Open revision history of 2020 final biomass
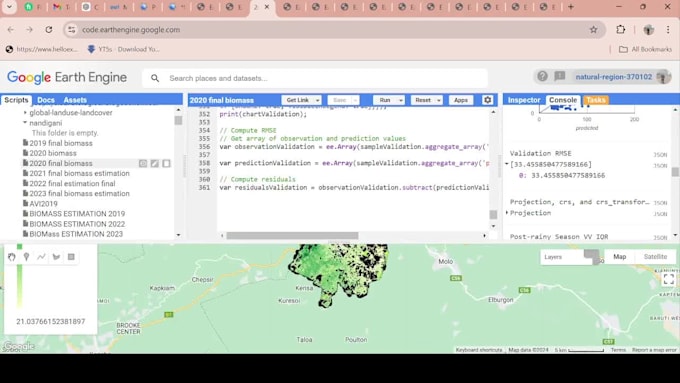This screenshot has height=383, width=680. coord(143,164)
